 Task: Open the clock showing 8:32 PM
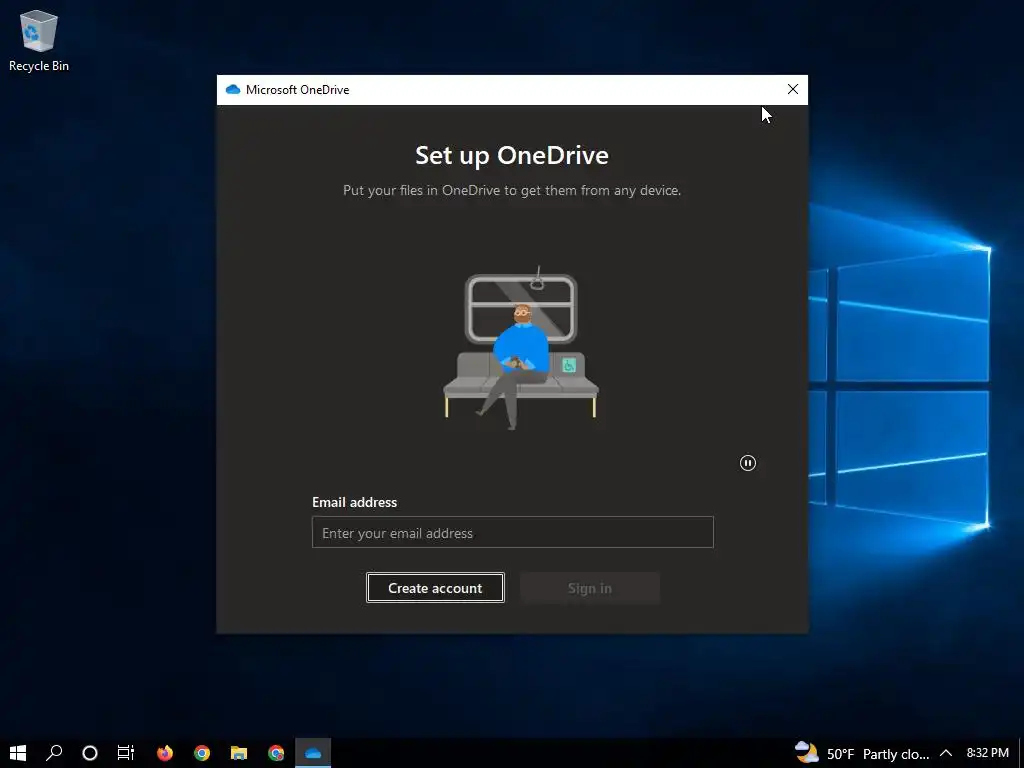[x=987, y=753]
